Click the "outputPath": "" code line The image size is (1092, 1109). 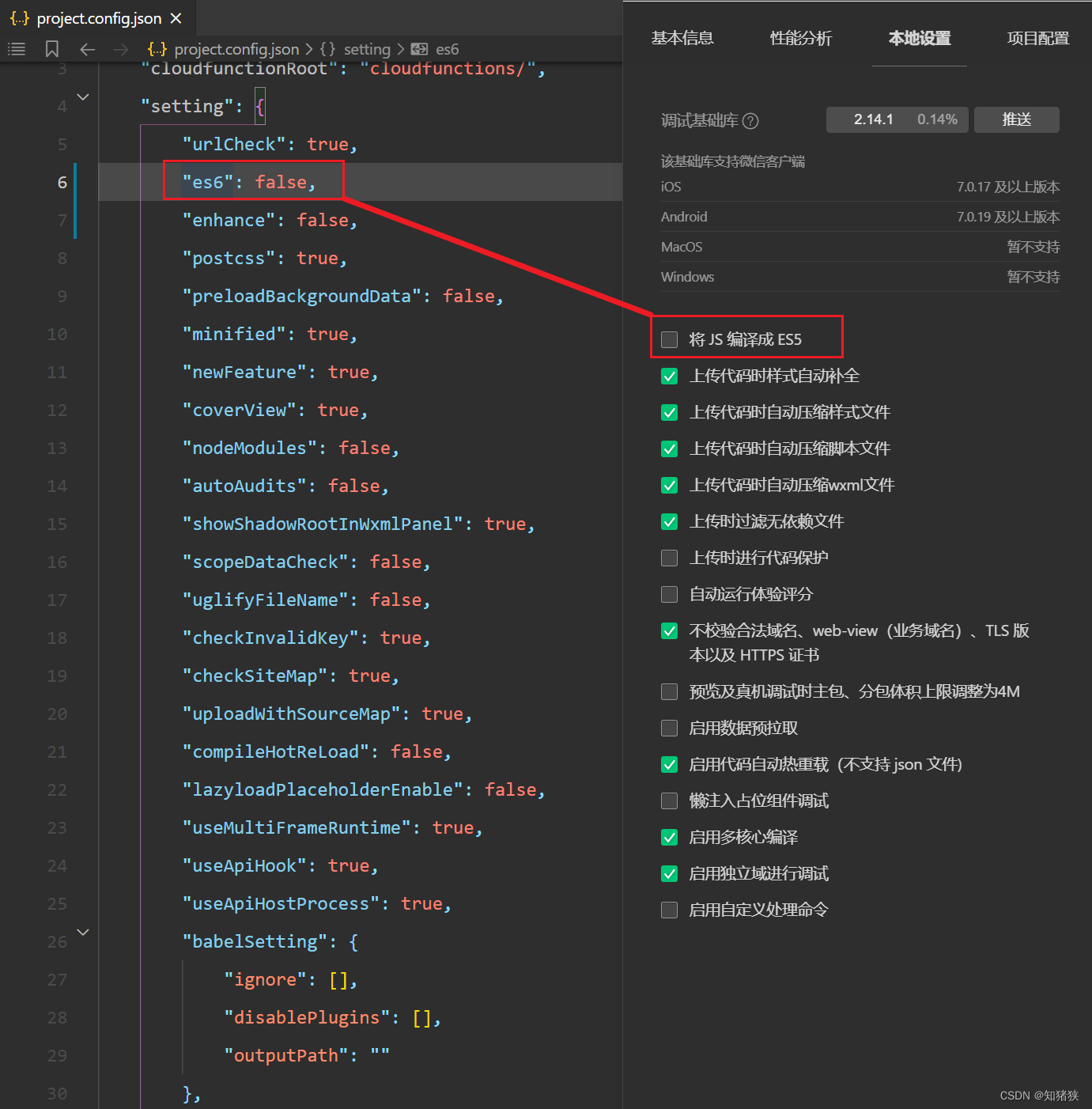pos(307,1055)
